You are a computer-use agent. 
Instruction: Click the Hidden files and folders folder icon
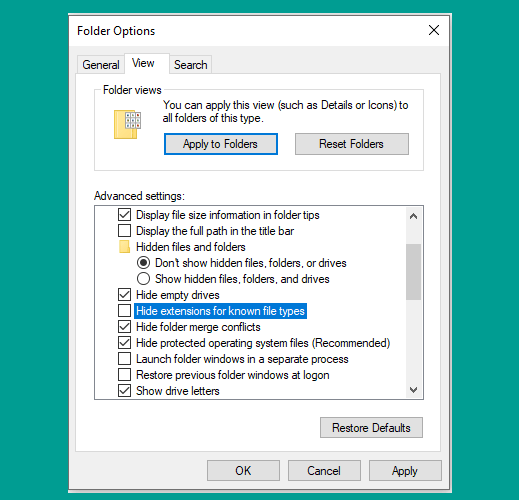click(124, 247)
